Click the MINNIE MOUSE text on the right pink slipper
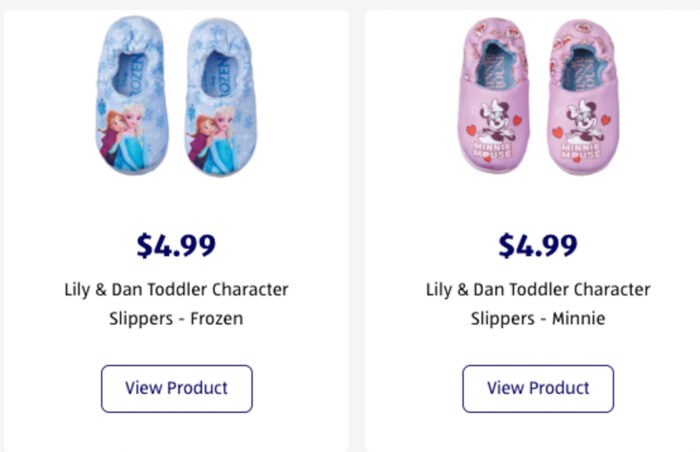Screen dimensions: 700x452 pyautogui.click(x=584, y=151)
